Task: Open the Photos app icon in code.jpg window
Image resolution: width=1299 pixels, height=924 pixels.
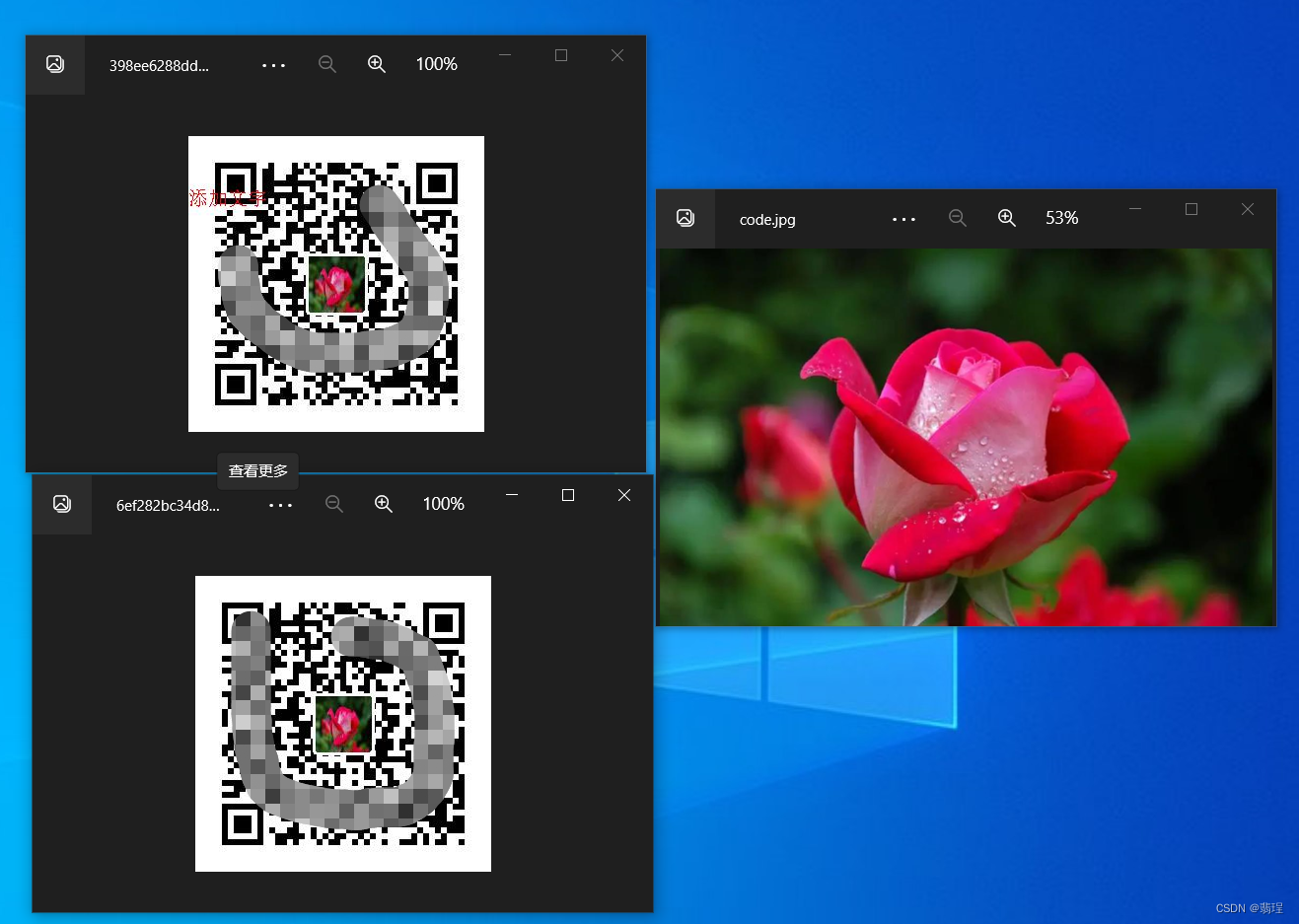Action: coord(686,218)
